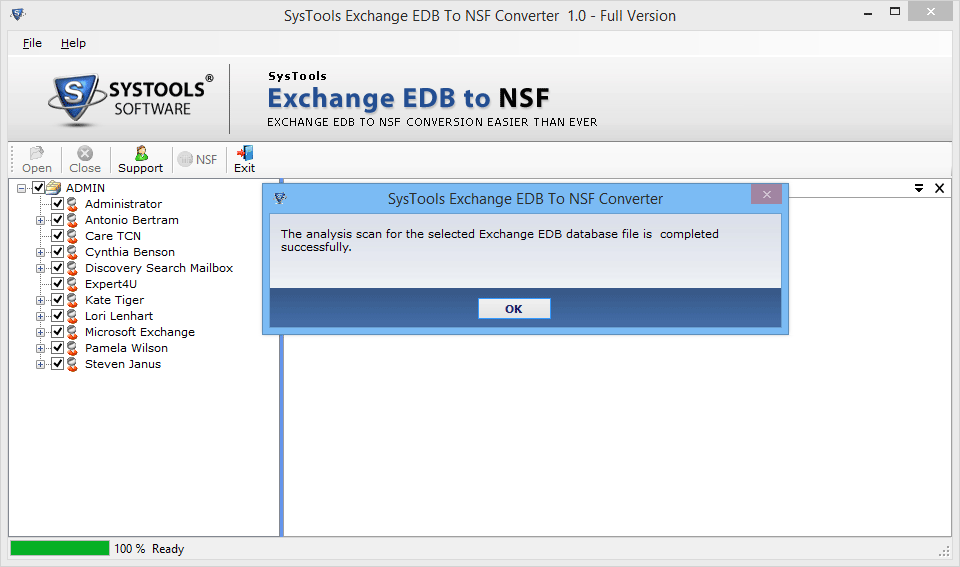Click the green 100% progress bar
Image resolution: width=960 pixels, height=567 pixels.
tap(59, 548)
